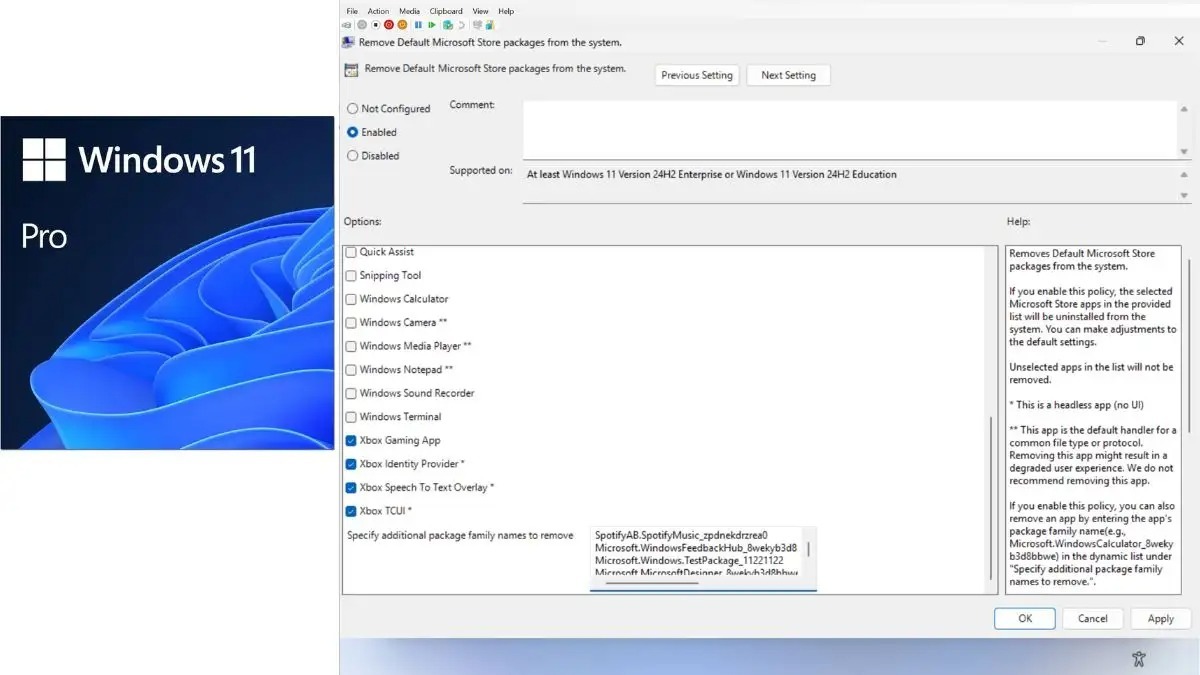Click the black square Turn Off icon
The width and height of the screenshot is (1200, 675).
tap(376, 25)
